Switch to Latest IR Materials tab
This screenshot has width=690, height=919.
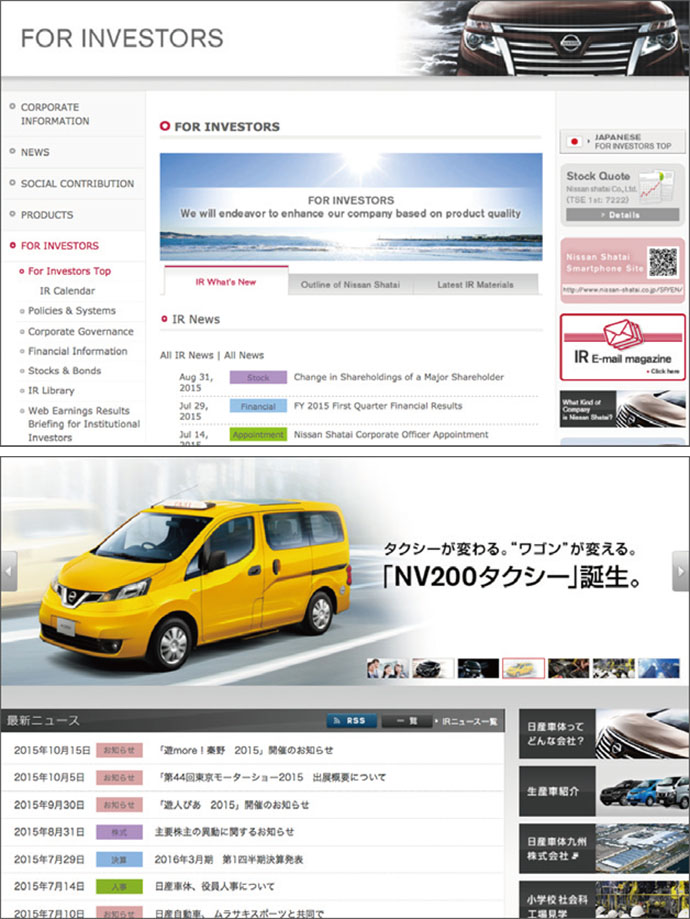tap(475, 284)
